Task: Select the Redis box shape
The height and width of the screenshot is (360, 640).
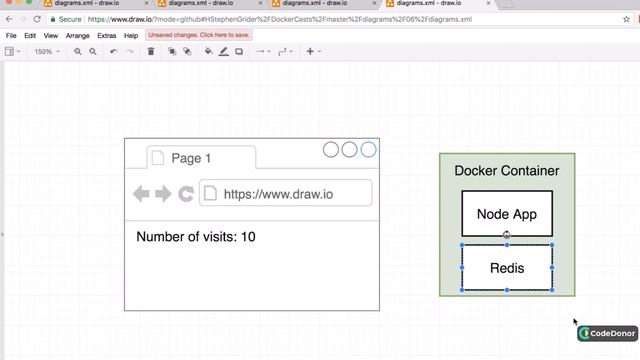Action: [x=507, y=268]
